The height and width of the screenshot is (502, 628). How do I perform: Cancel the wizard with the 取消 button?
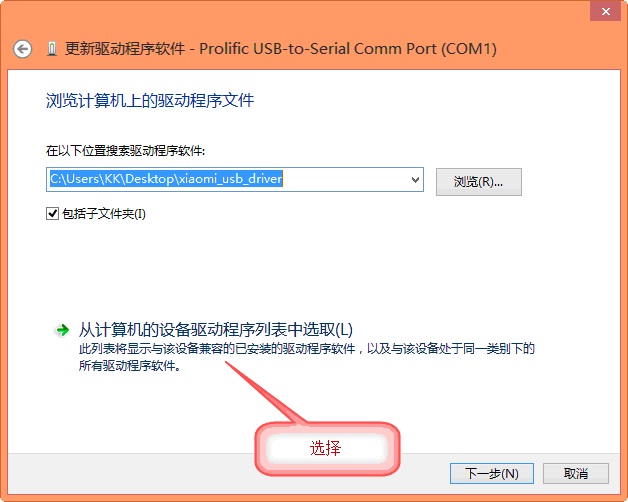[x=576, y=474]
